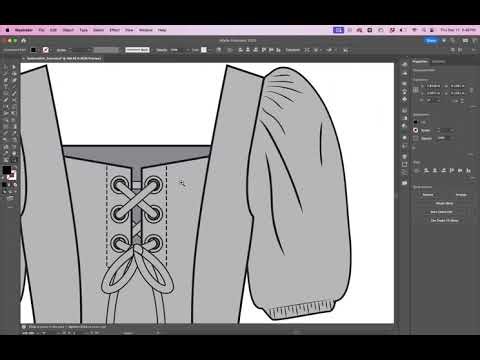Click the X position field in Transform
The image size is (480, 360).
click(x=433, y=86)
